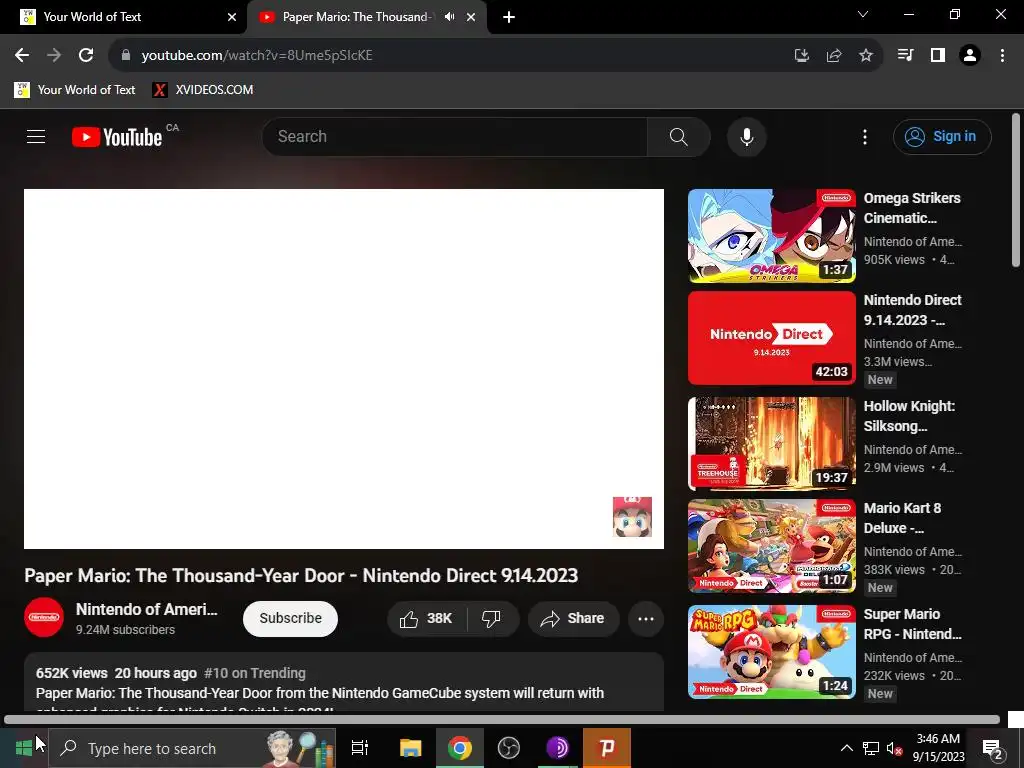Open new tab with plus button
1024x768 pixels.
(x=509, y=17)
